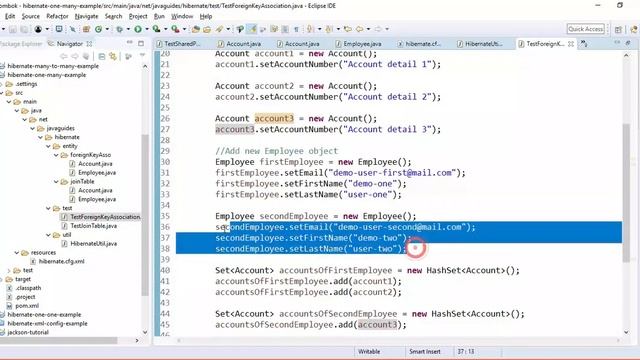The height and width of the screenshot is (360, 640).
Task: Click the Open Type toolbar icon
Action: point(196,29)
